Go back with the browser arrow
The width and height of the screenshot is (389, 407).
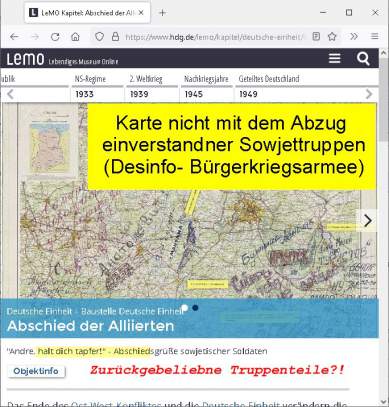14,37
